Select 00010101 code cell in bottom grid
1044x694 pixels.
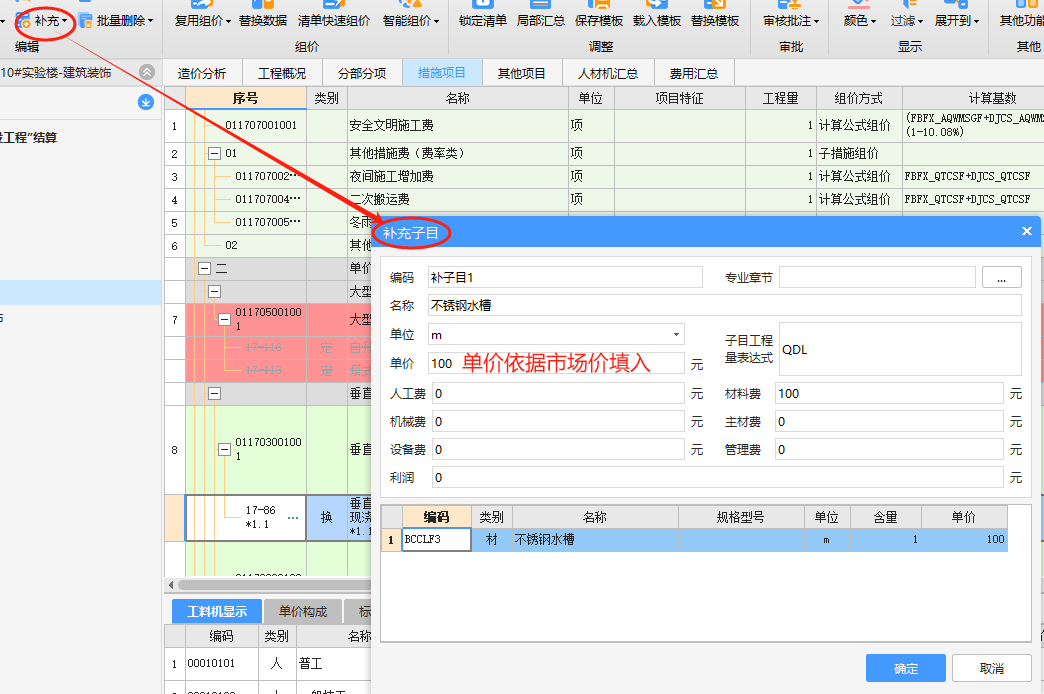tap(221, 663)
